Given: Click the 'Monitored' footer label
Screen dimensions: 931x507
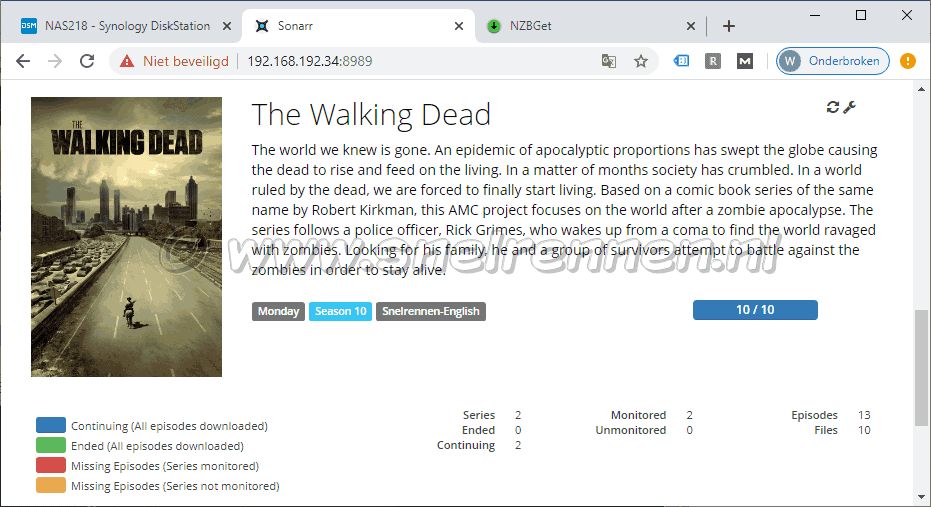Looking at the screenshot, I should pos(638,415).
